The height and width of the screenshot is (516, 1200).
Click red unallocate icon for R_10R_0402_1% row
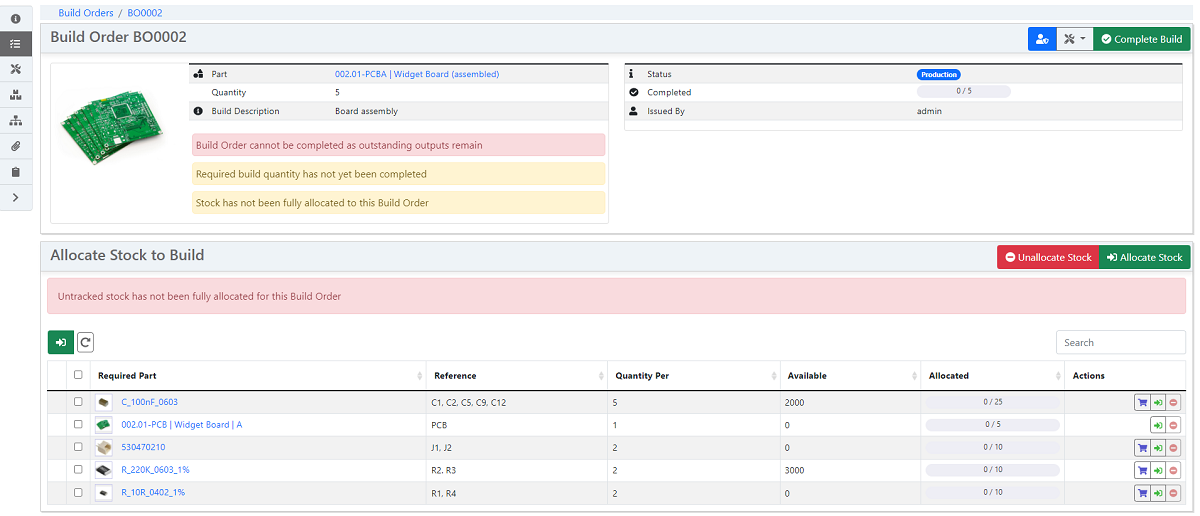tap(1173, 493)
